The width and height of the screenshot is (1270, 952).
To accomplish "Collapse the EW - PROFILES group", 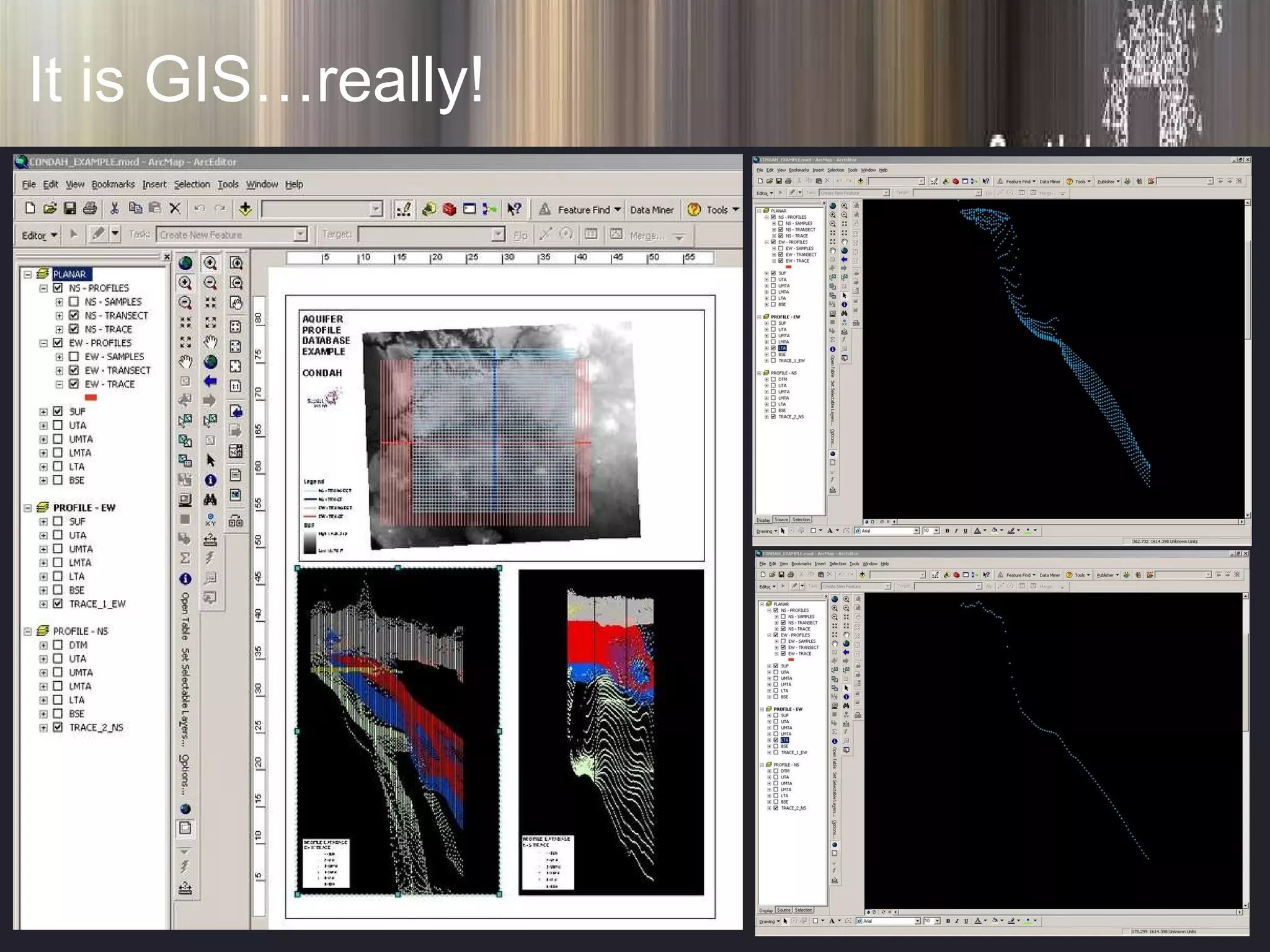I will [x=43, y=343].
